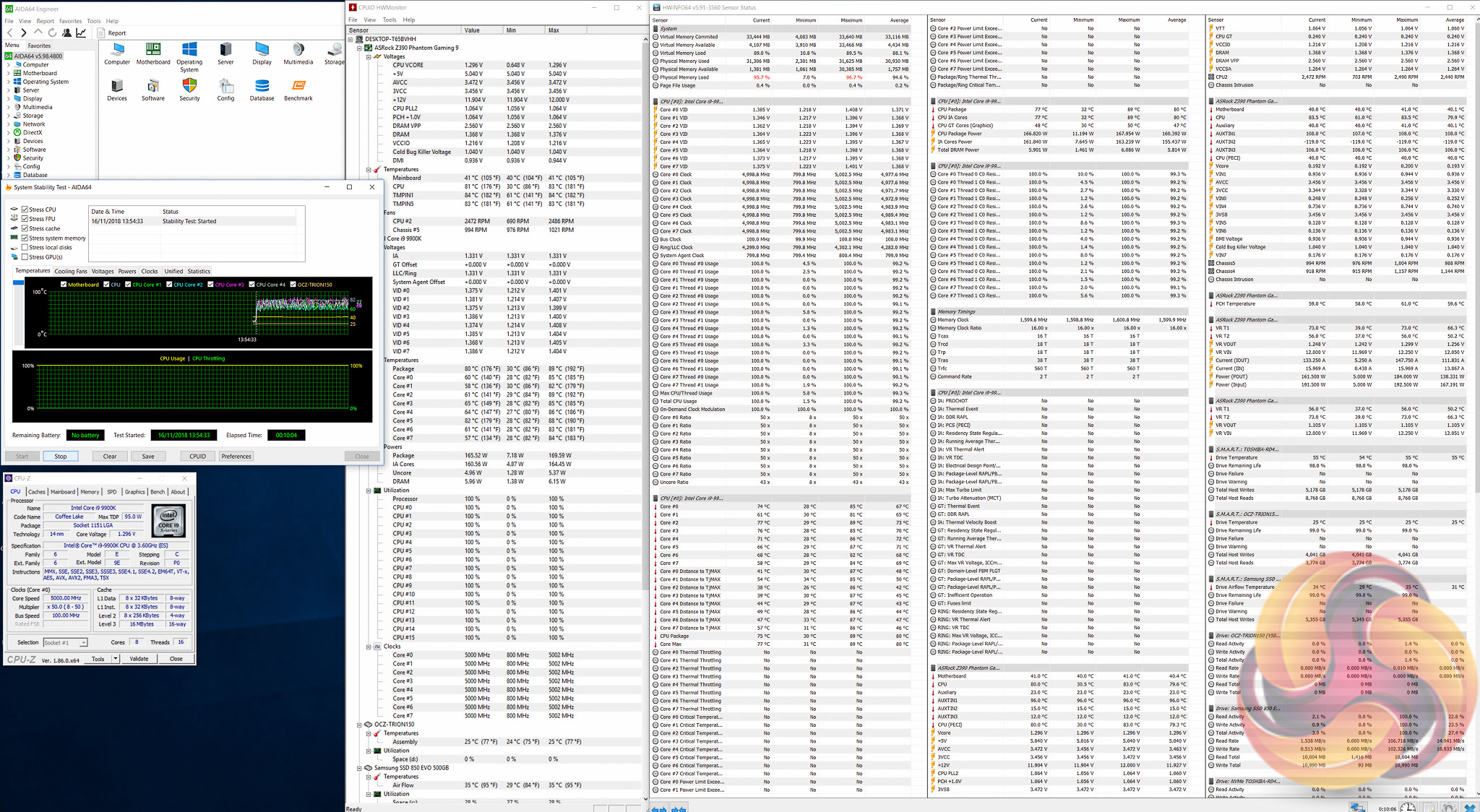Switch to the Cooling Fans tab
The image size is (1480, 812).
(71, 271)
